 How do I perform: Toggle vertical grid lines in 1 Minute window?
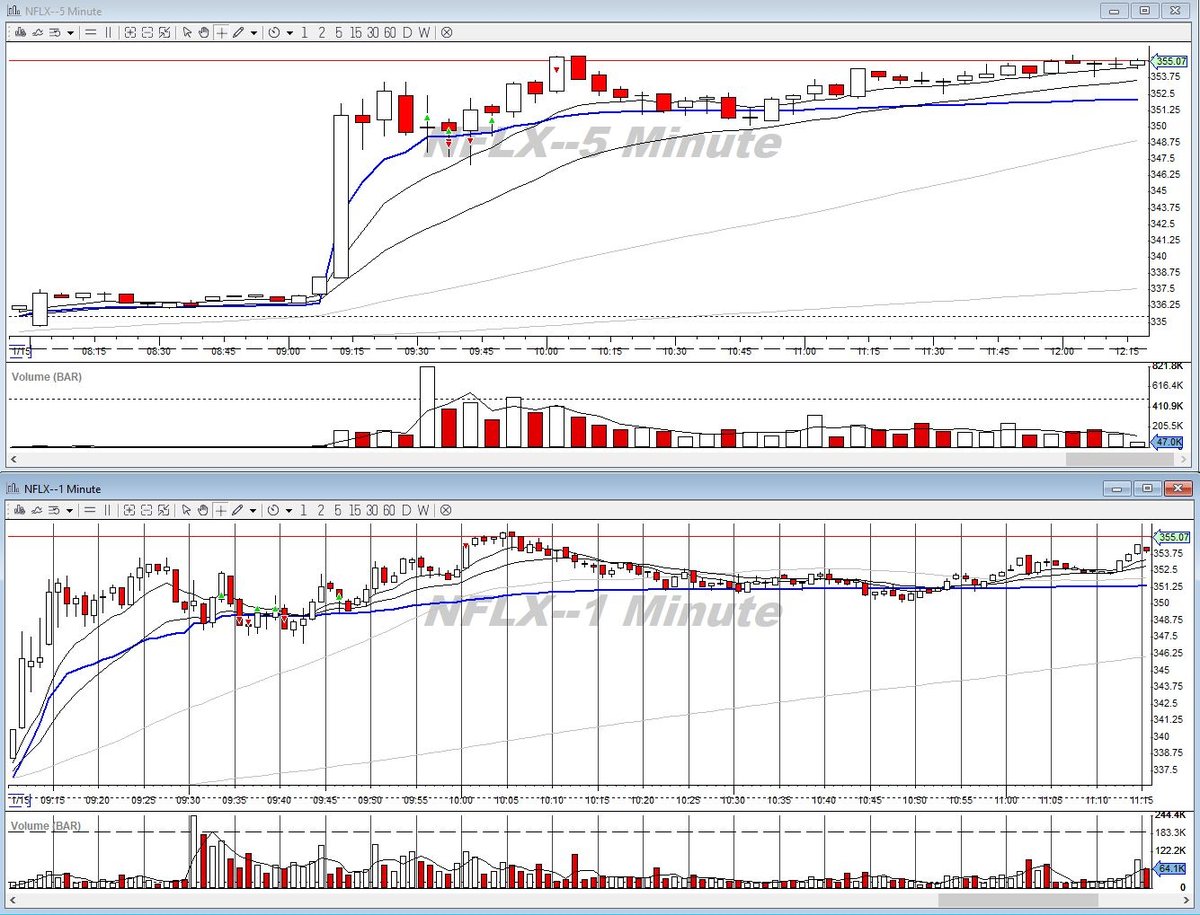coord(108,510)
